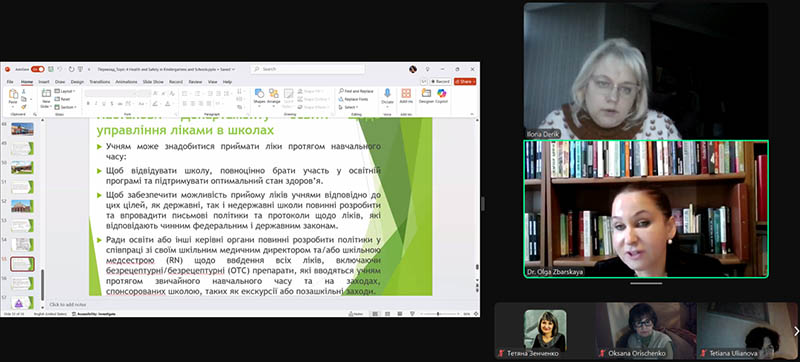Viewport: 800px width, 362px height.
Task: Toggle the Notes pane in status bar
Action: pos(358,314)
